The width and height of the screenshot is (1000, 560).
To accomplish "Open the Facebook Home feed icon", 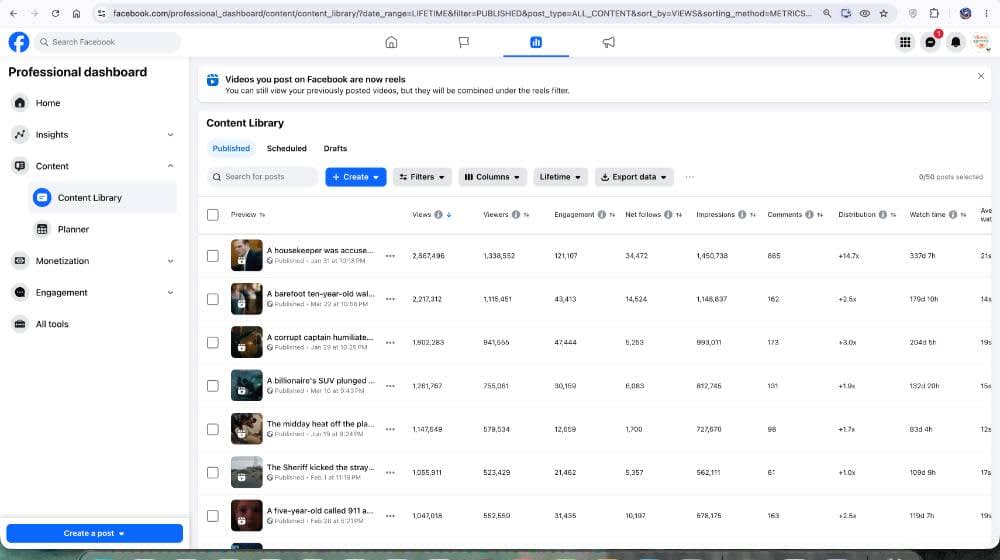I will click(x=391, y=42).
